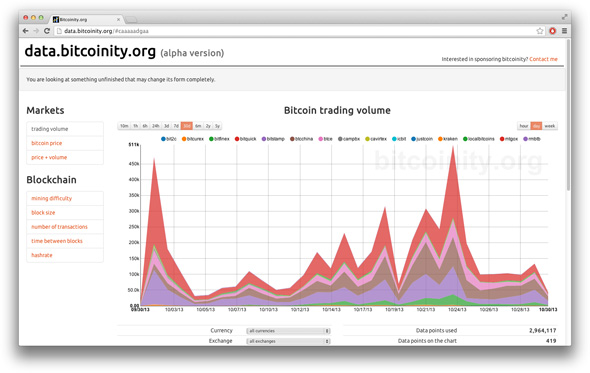Open the mining difficulty link
This screenshot has width=590, height=373.
click(x=52, y=198)
